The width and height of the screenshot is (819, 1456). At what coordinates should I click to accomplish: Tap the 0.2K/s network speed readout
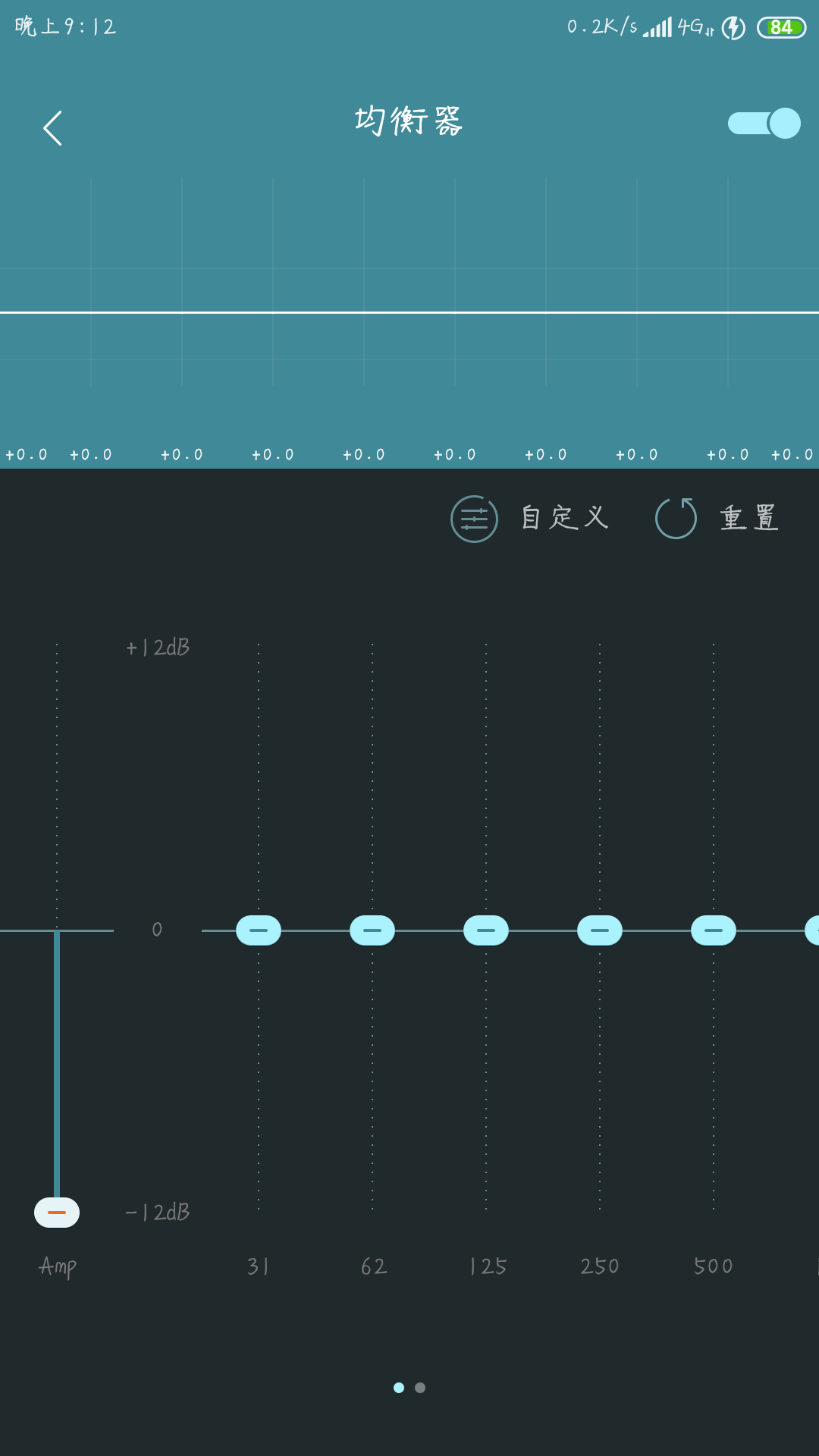[x=602, y=27]
